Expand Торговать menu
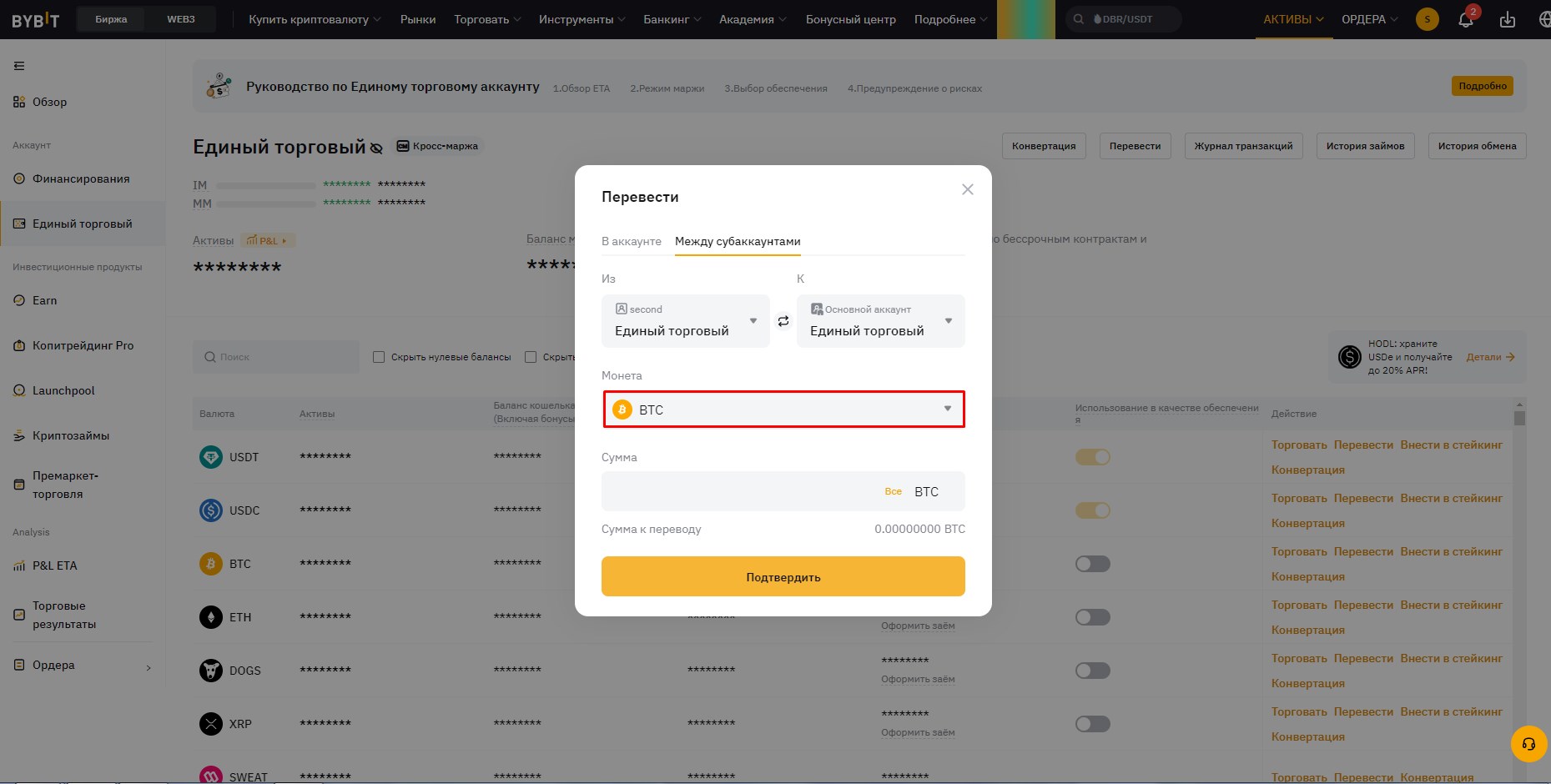1551x784 pixels. click(487, 19)
